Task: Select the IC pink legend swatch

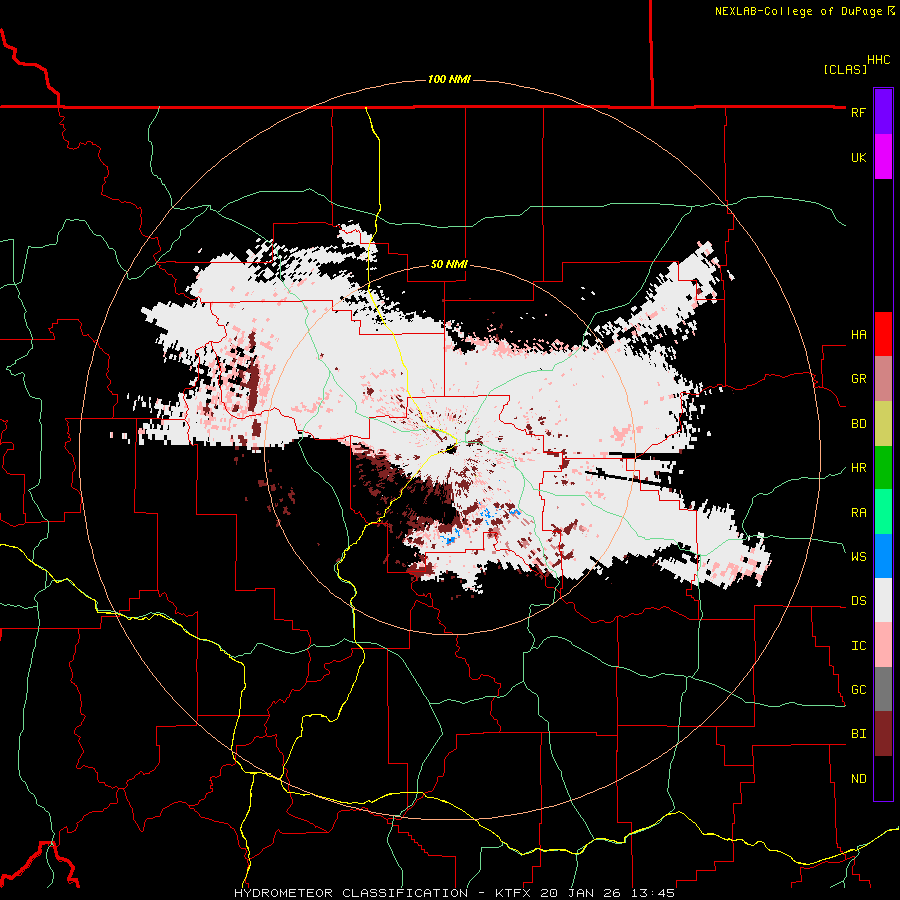Action: point(883,645)
